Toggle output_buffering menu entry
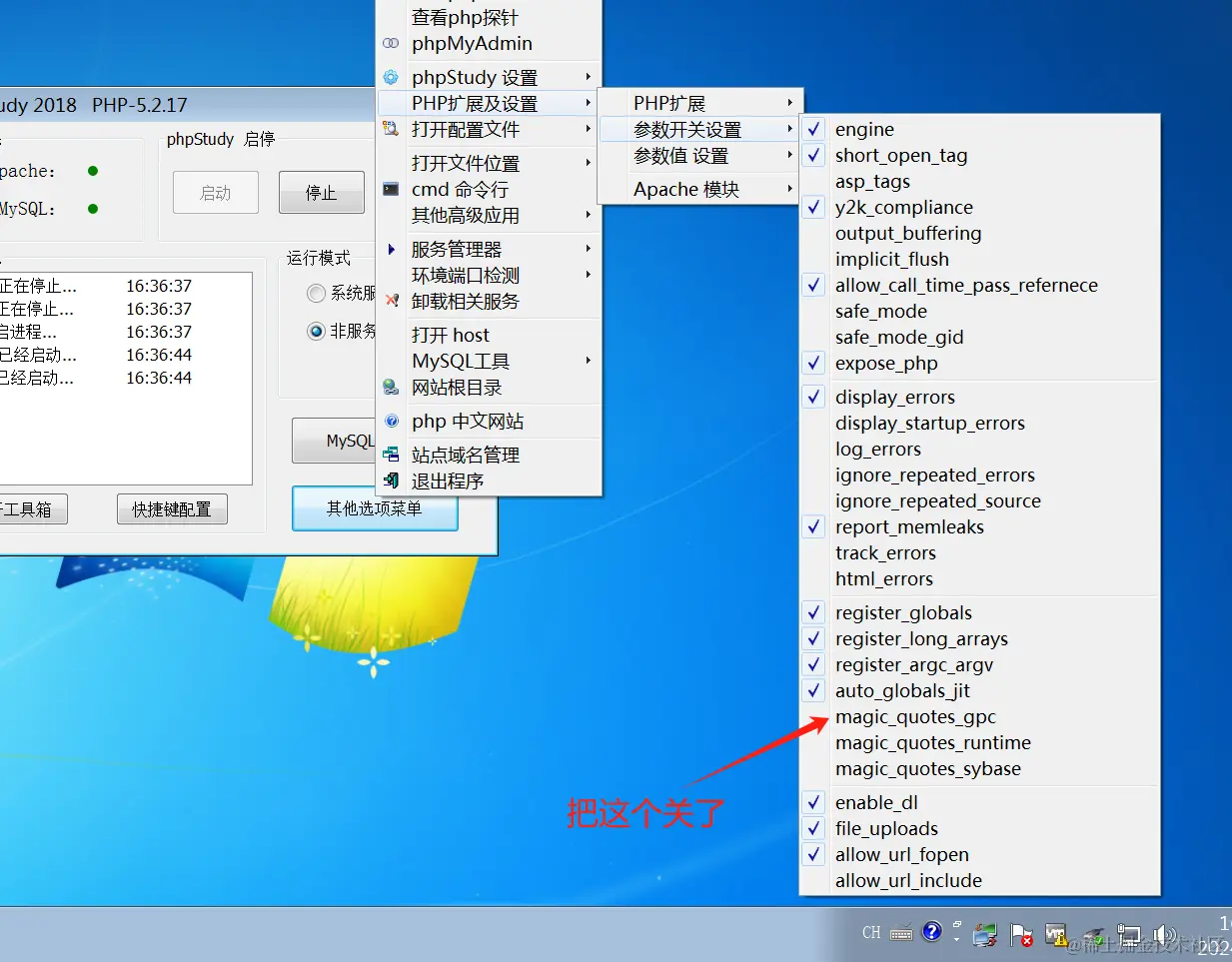This screenshot has width=1232, height=962. pos(980,233)
